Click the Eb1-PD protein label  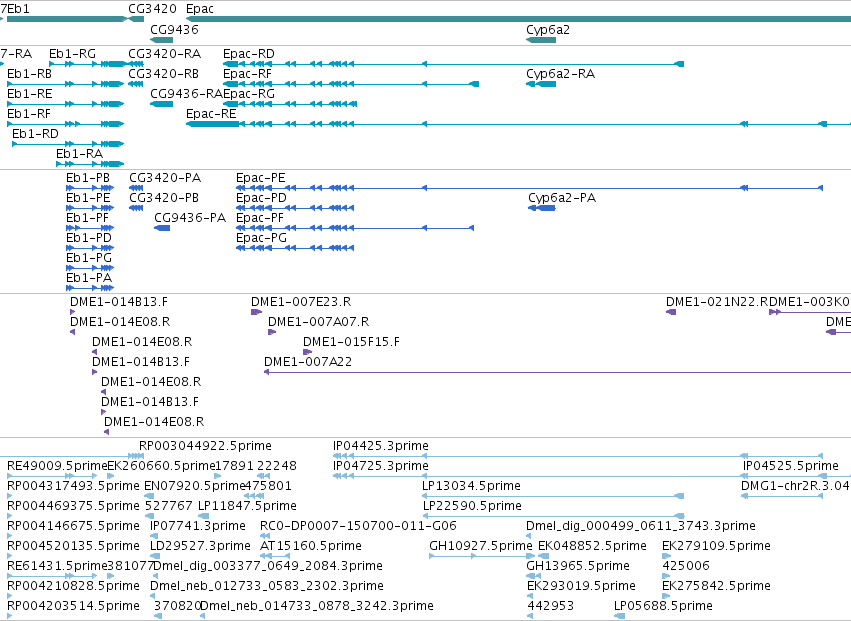[x=89, y=238]
